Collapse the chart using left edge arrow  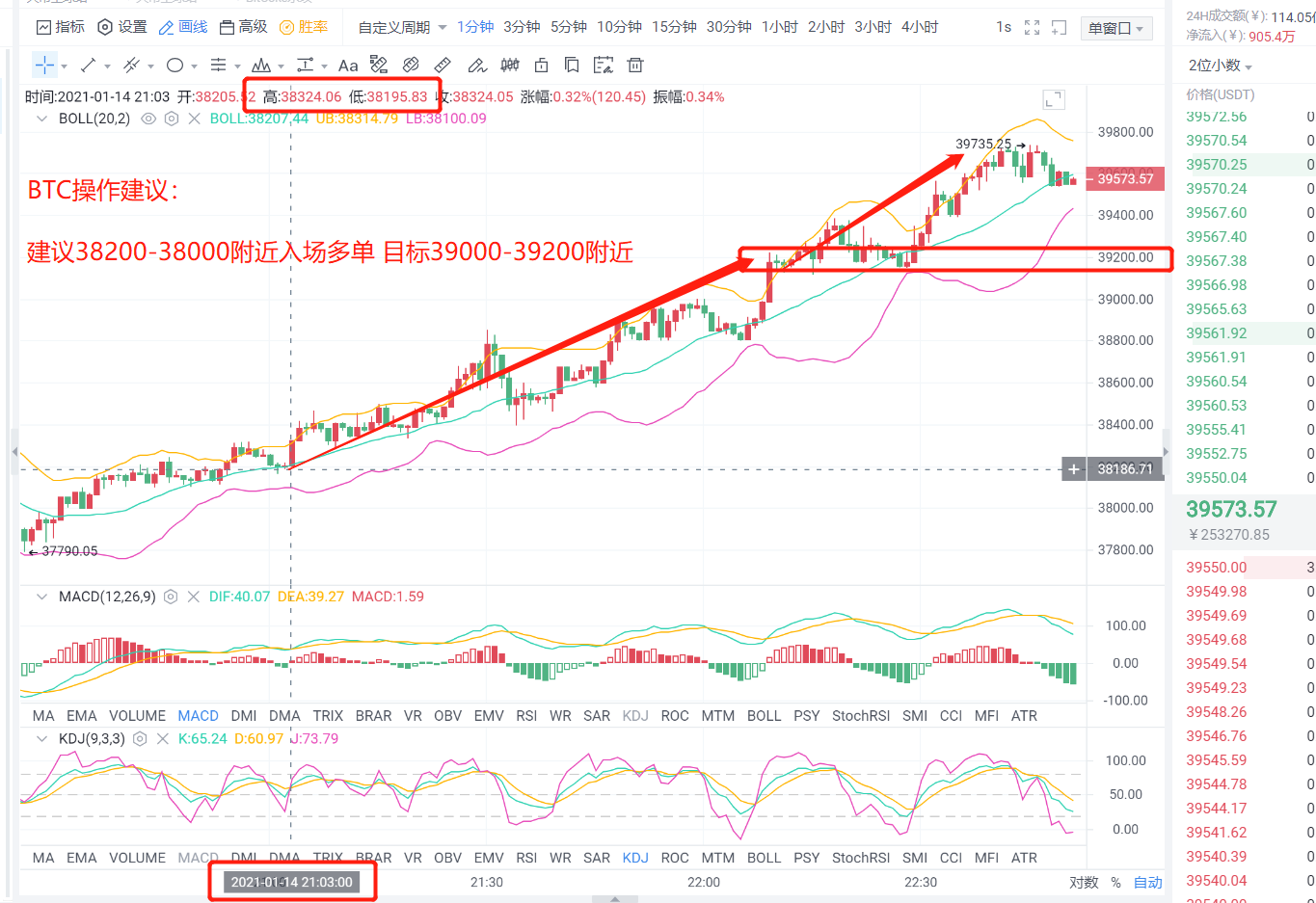point(14,451)
